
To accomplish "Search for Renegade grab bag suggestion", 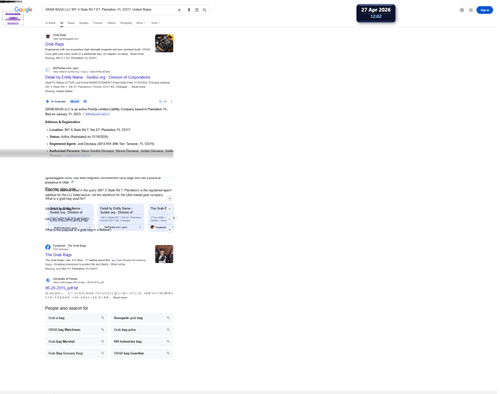I will pyautogui.click(x=142, y=318).
